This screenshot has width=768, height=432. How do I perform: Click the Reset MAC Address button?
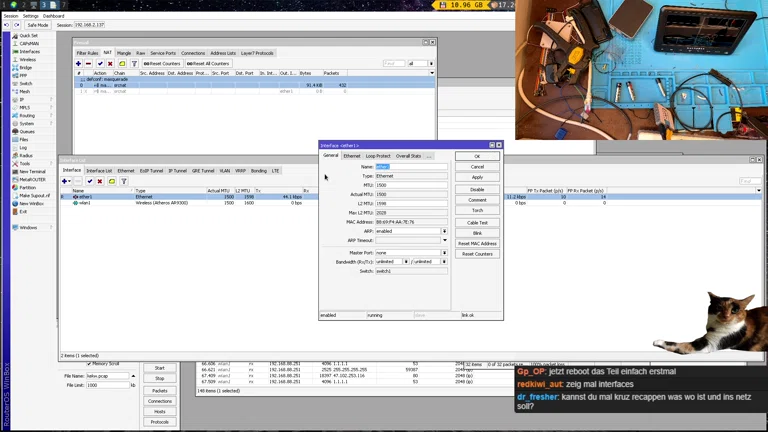[x=477, y=243]
